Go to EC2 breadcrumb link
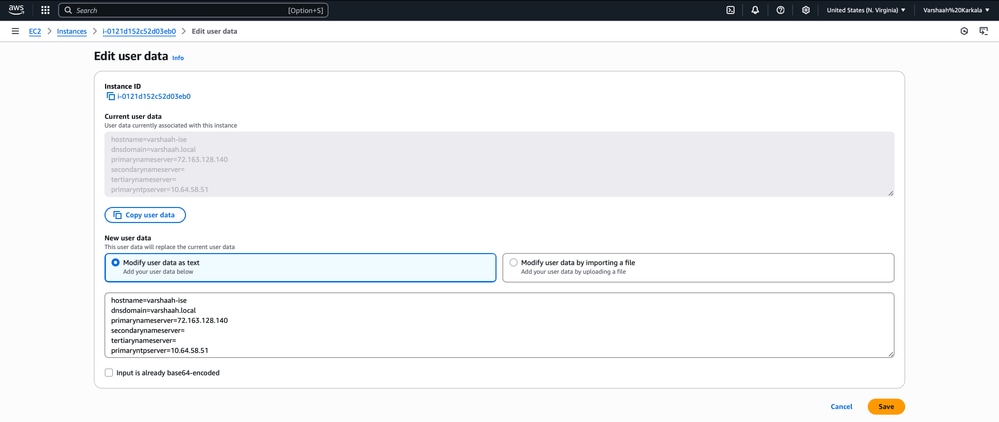 [34, 31]
